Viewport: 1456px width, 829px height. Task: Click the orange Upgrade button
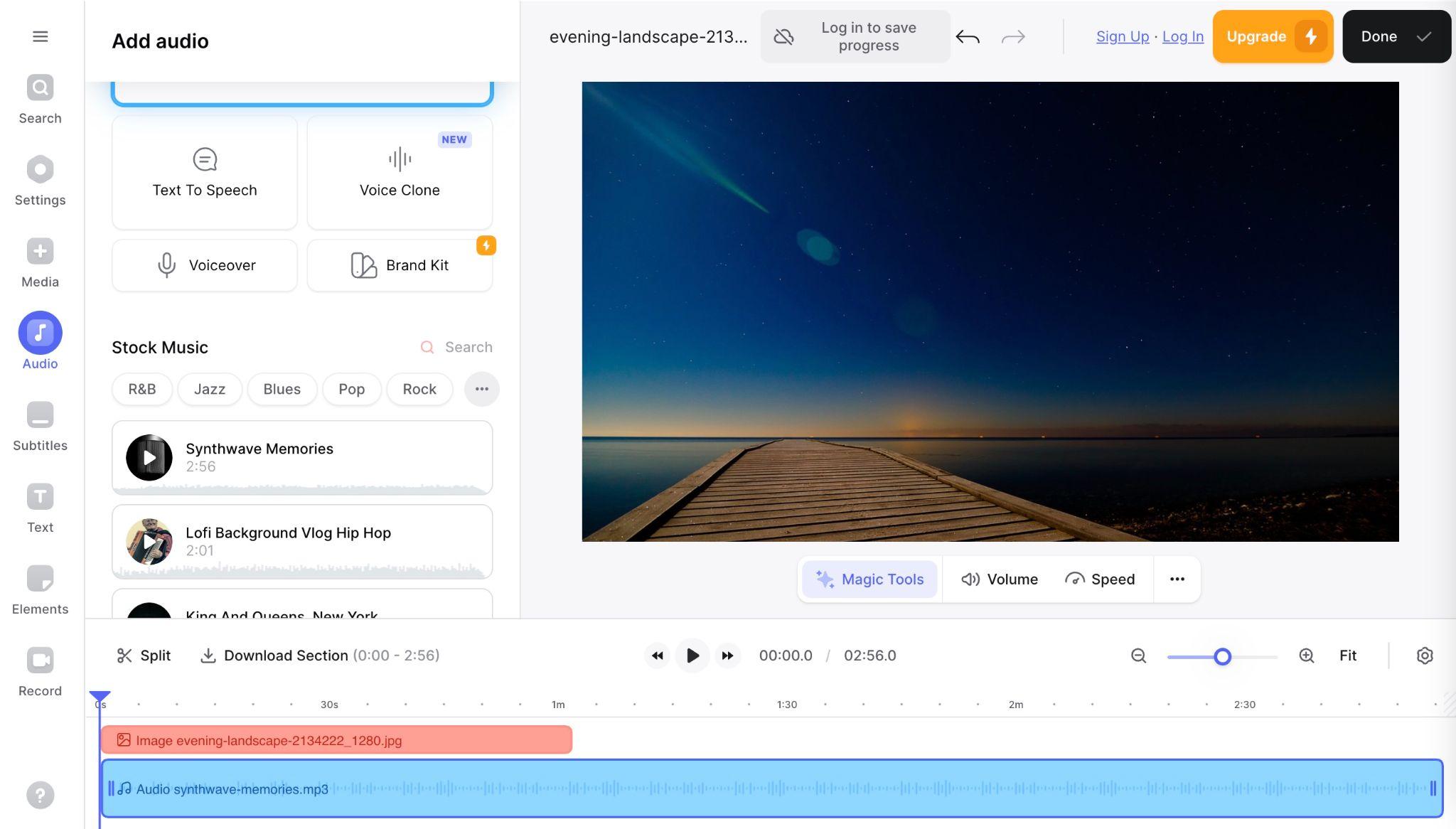click(1273, 36)
